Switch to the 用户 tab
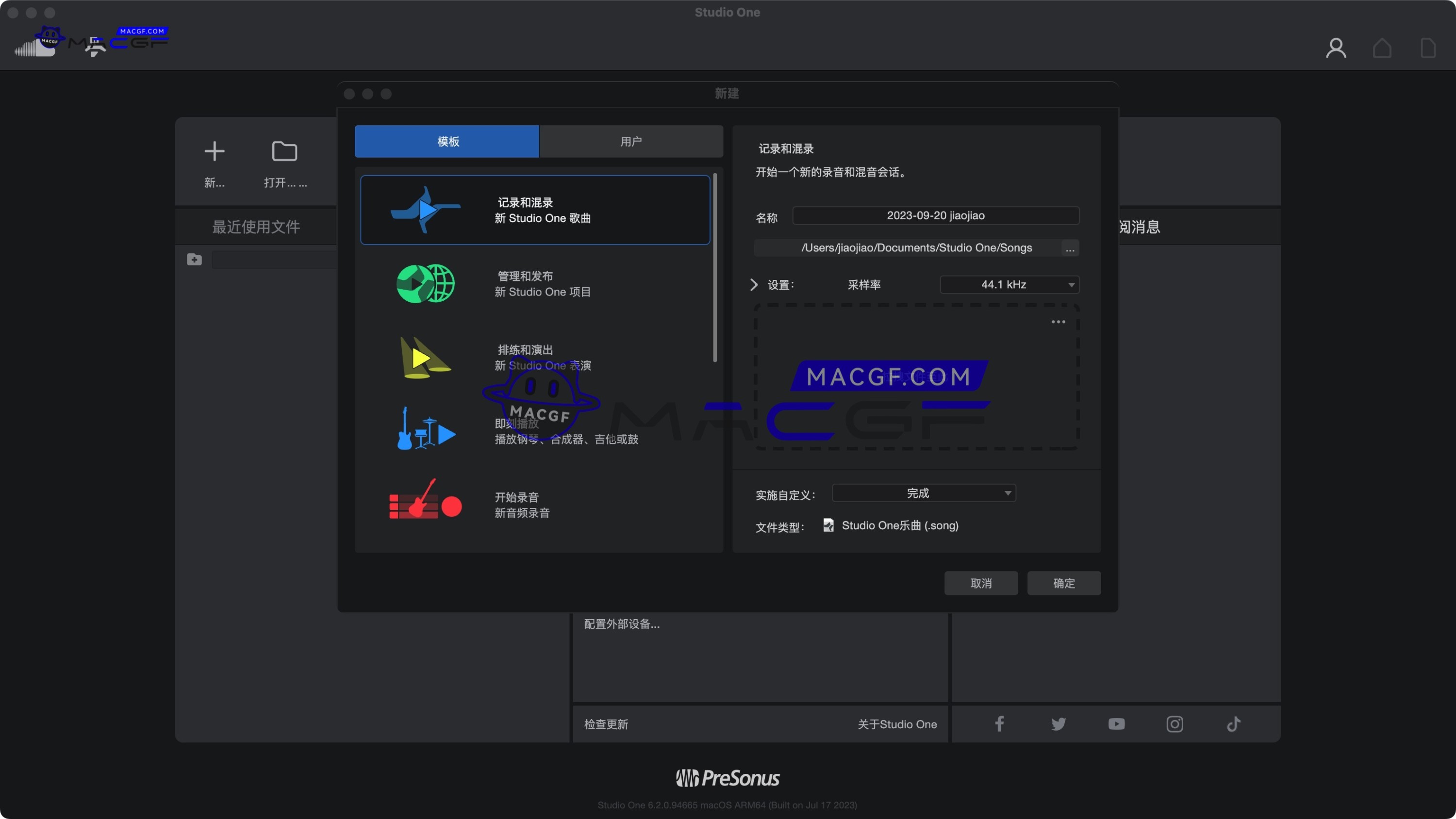The width and height of the screenshot is (1456, 819). (x=631, y=141)
